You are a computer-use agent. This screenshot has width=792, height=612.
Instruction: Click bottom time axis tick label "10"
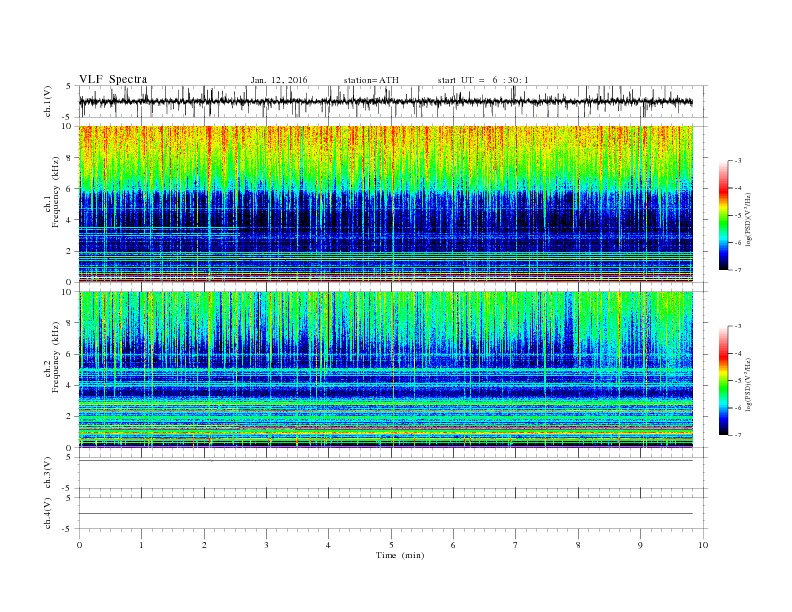point(703,545)
